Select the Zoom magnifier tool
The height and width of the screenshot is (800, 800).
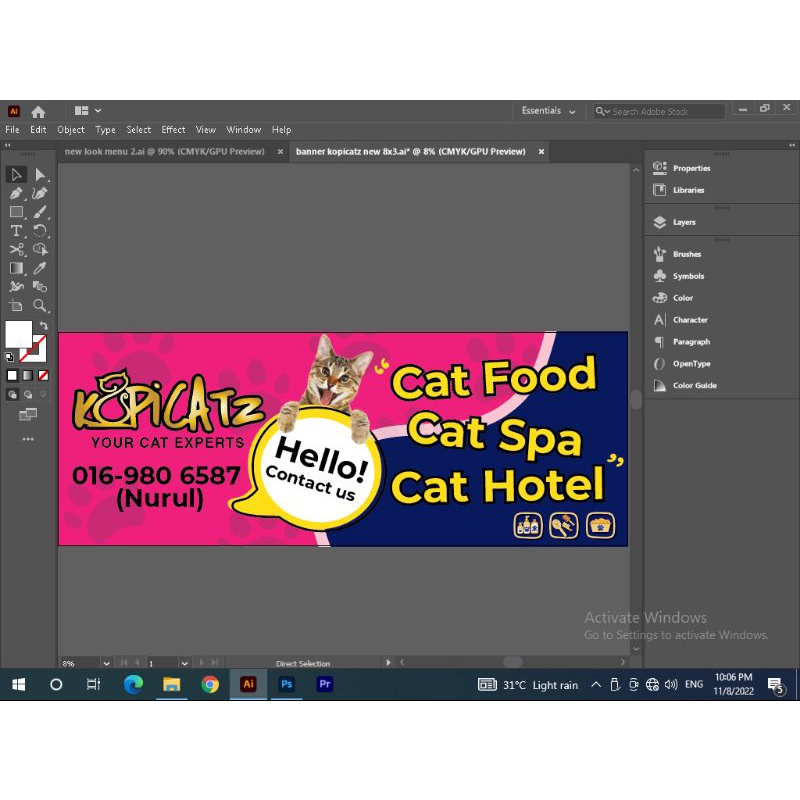40,306
